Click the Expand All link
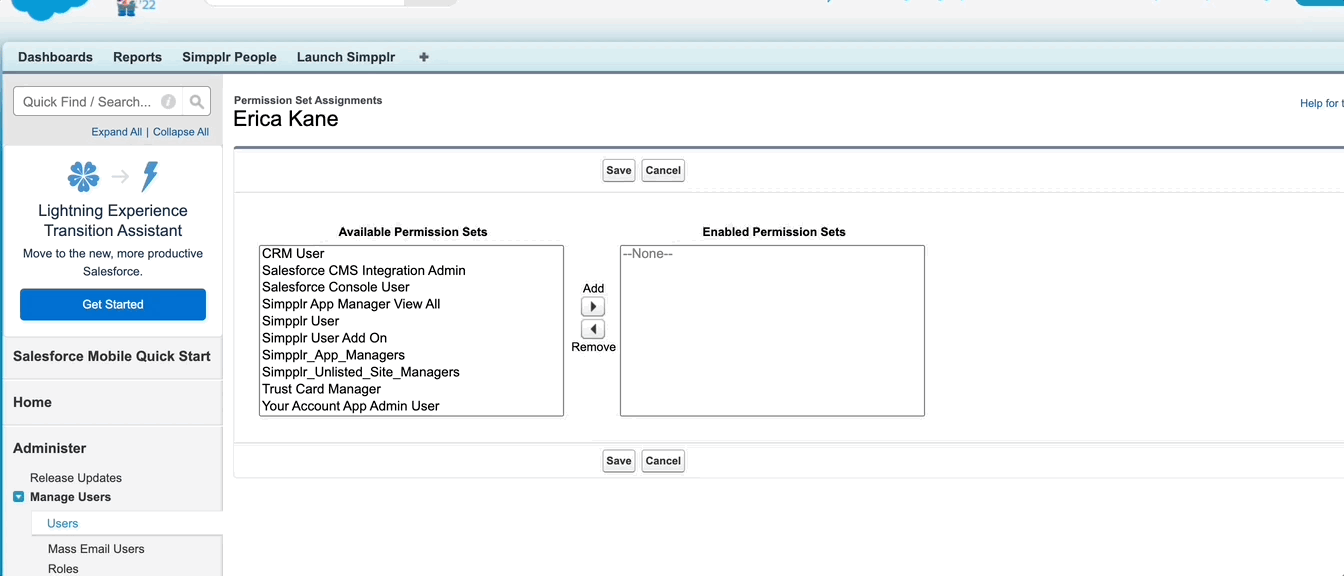 click(117, 132)
